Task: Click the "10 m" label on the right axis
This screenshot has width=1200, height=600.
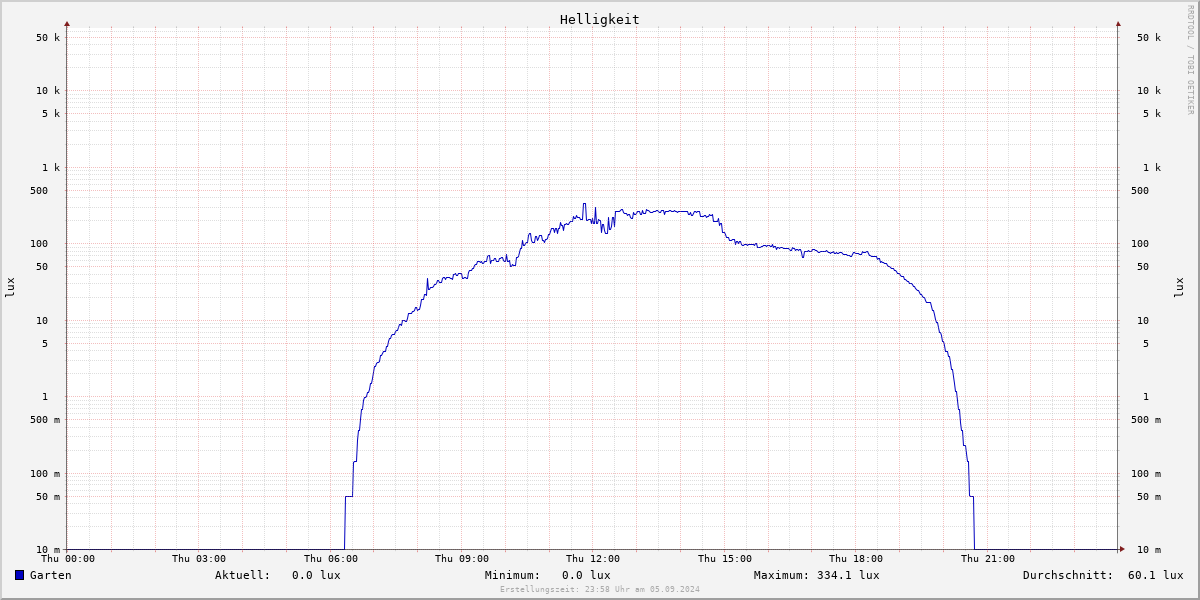Action: (1149, 550)
